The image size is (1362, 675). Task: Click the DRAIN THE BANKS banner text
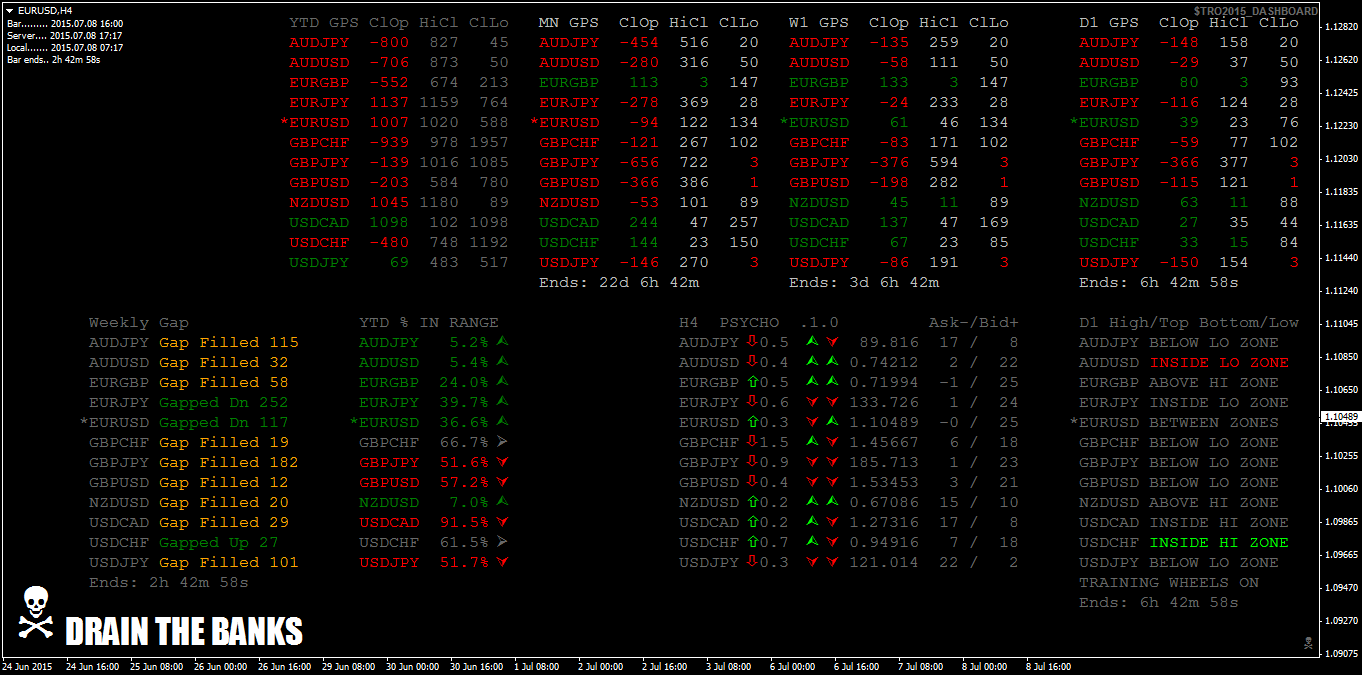[x=184, y=631]
